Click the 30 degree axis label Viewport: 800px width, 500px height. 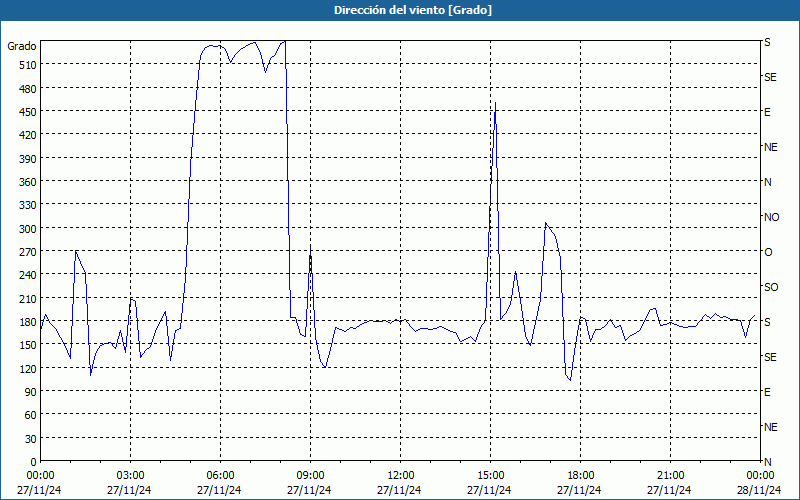tap(31, 438)
